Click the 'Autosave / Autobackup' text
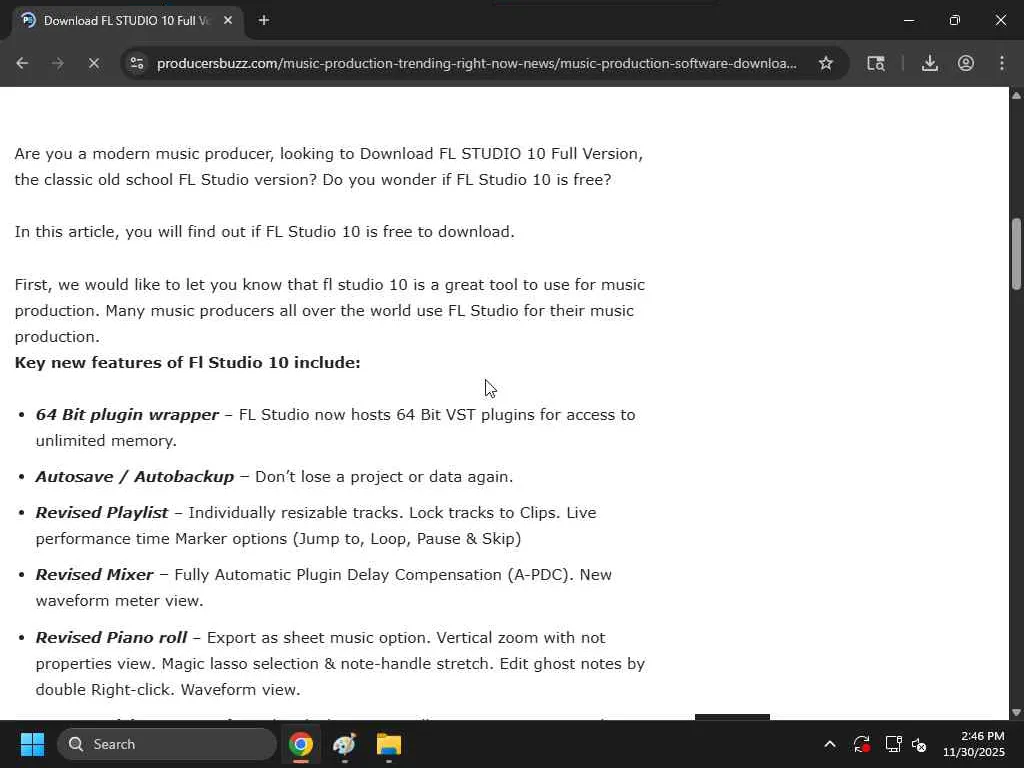 [x=135, y=477]
